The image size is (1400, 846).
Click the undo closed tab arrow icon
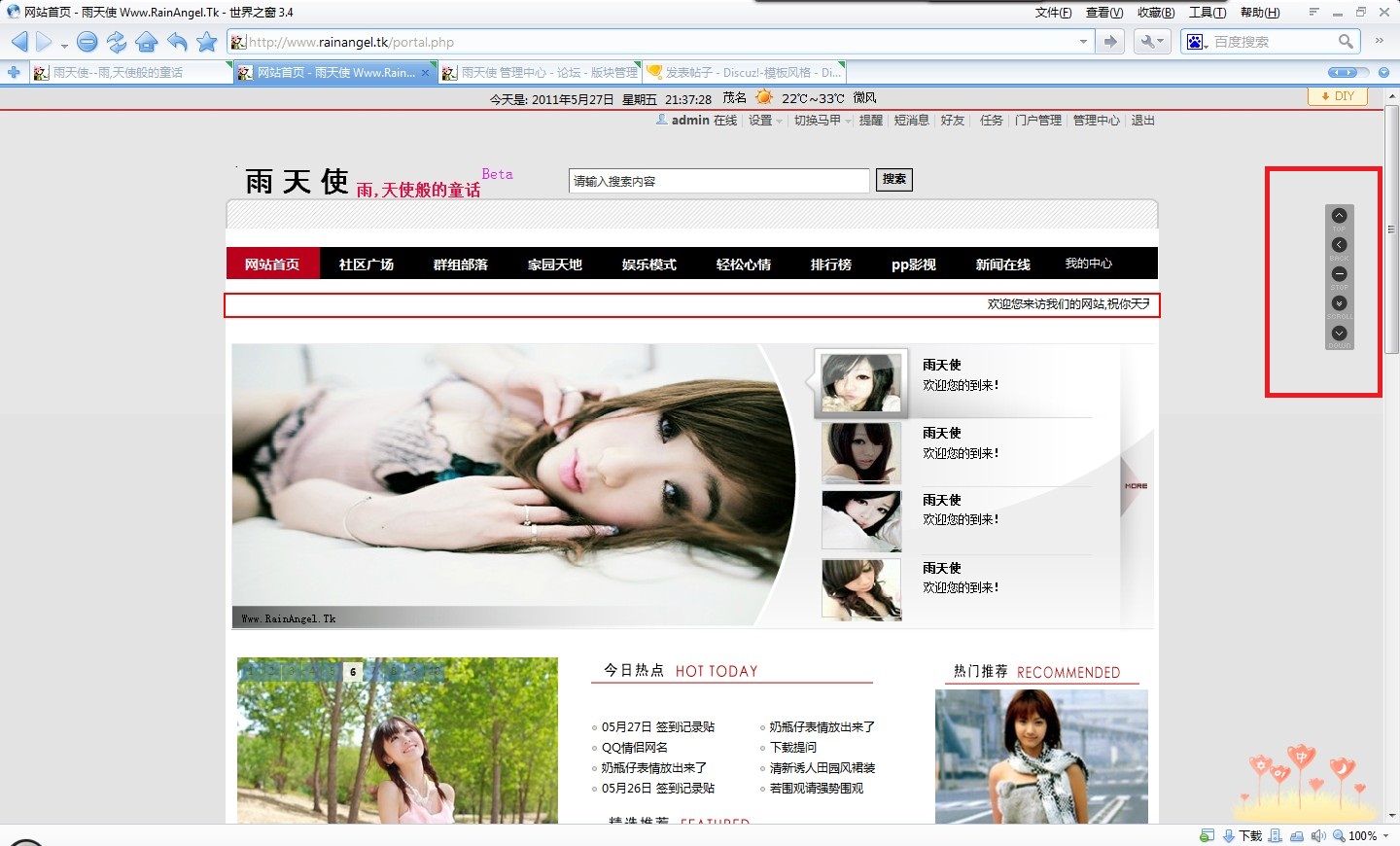177,42
